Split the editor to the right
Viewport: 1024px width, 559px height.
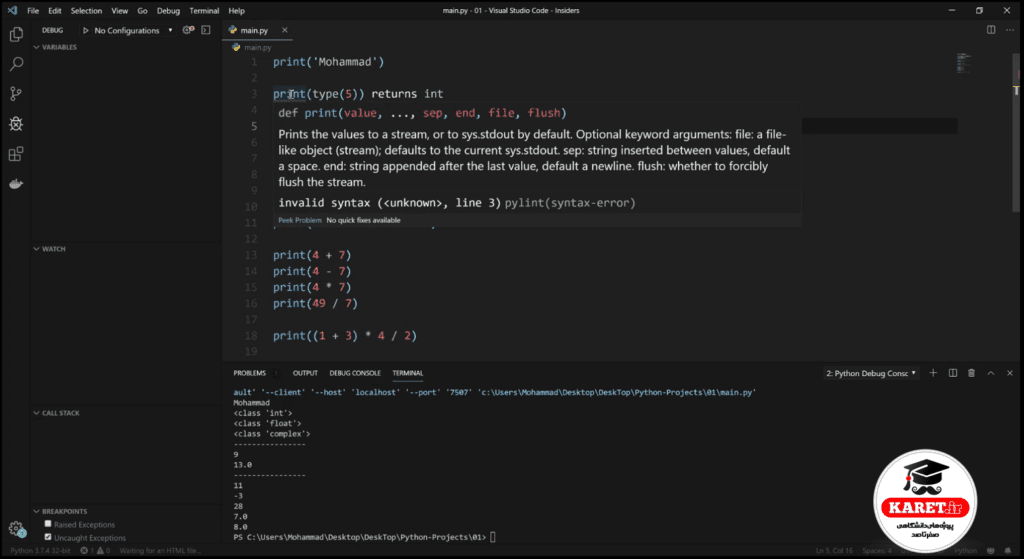tap(991, 30)
